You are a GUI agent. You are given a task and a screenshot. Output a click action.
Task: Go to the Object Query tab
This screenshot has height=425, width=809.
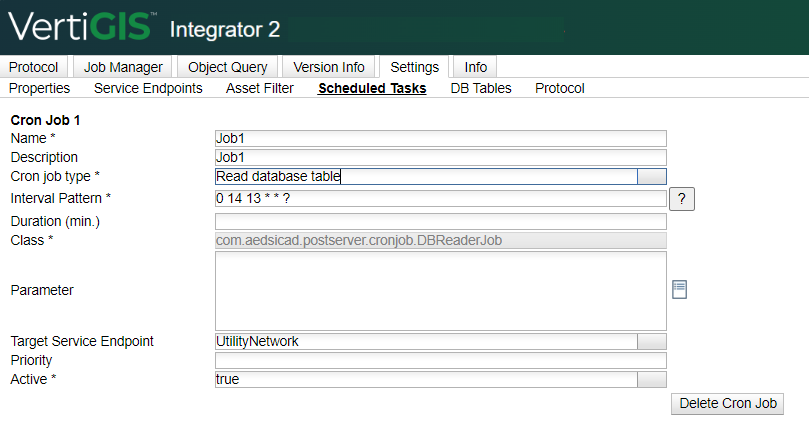pos(228,67)
